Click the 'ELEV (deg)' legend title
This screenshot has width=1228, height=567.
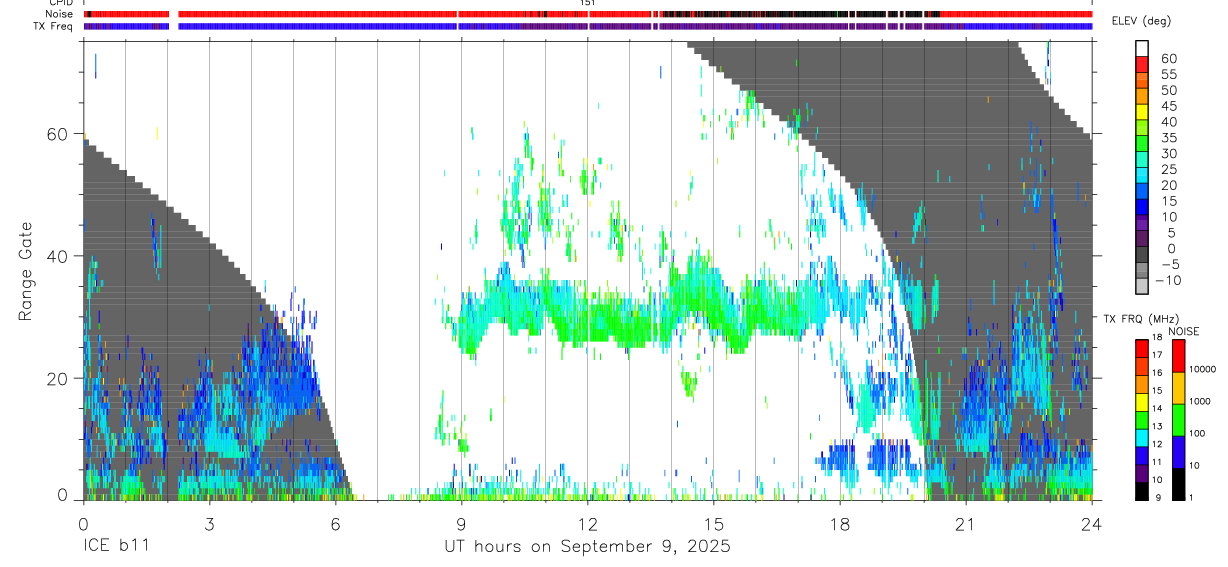(1142, 21)
